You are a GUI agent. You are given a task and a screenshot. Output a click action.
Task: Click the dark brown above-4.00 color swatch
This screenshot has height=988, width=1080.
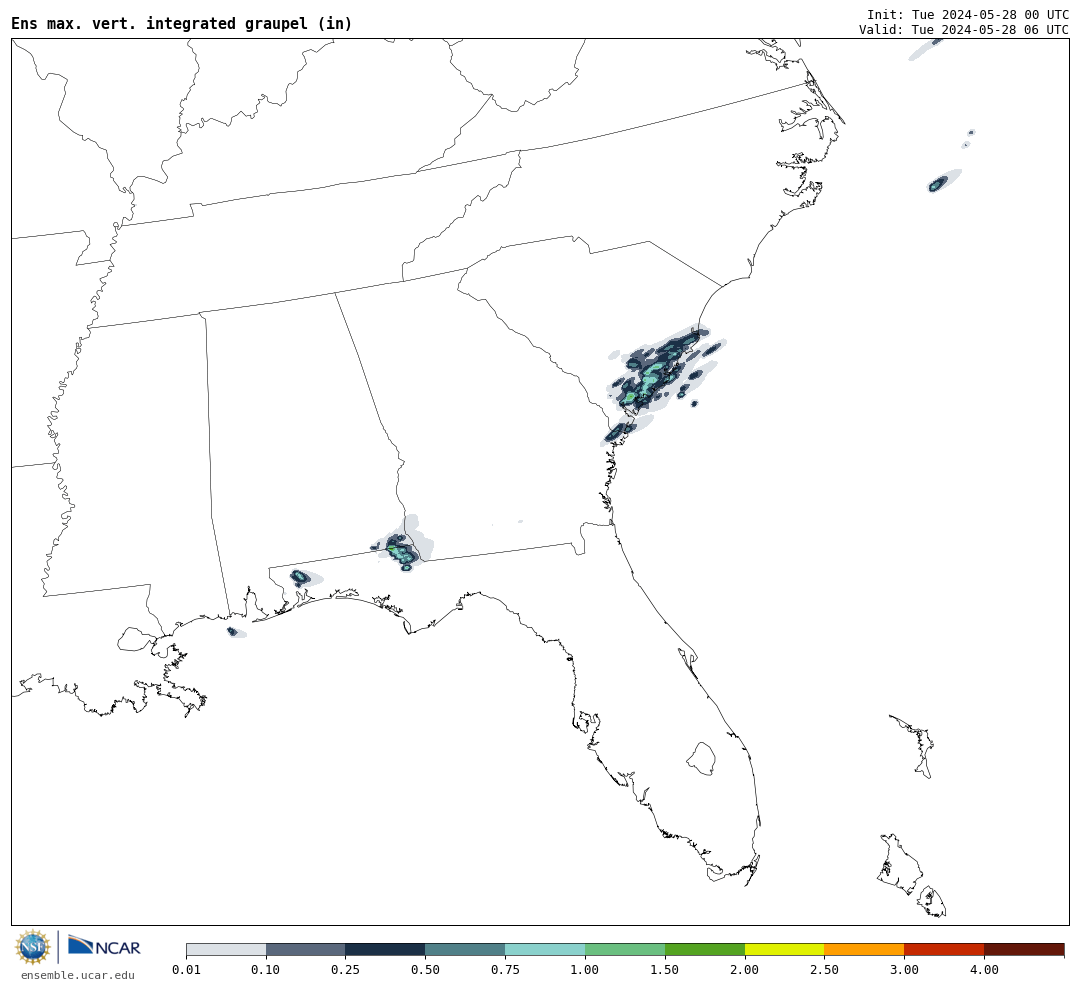(x=1024, y=950)
